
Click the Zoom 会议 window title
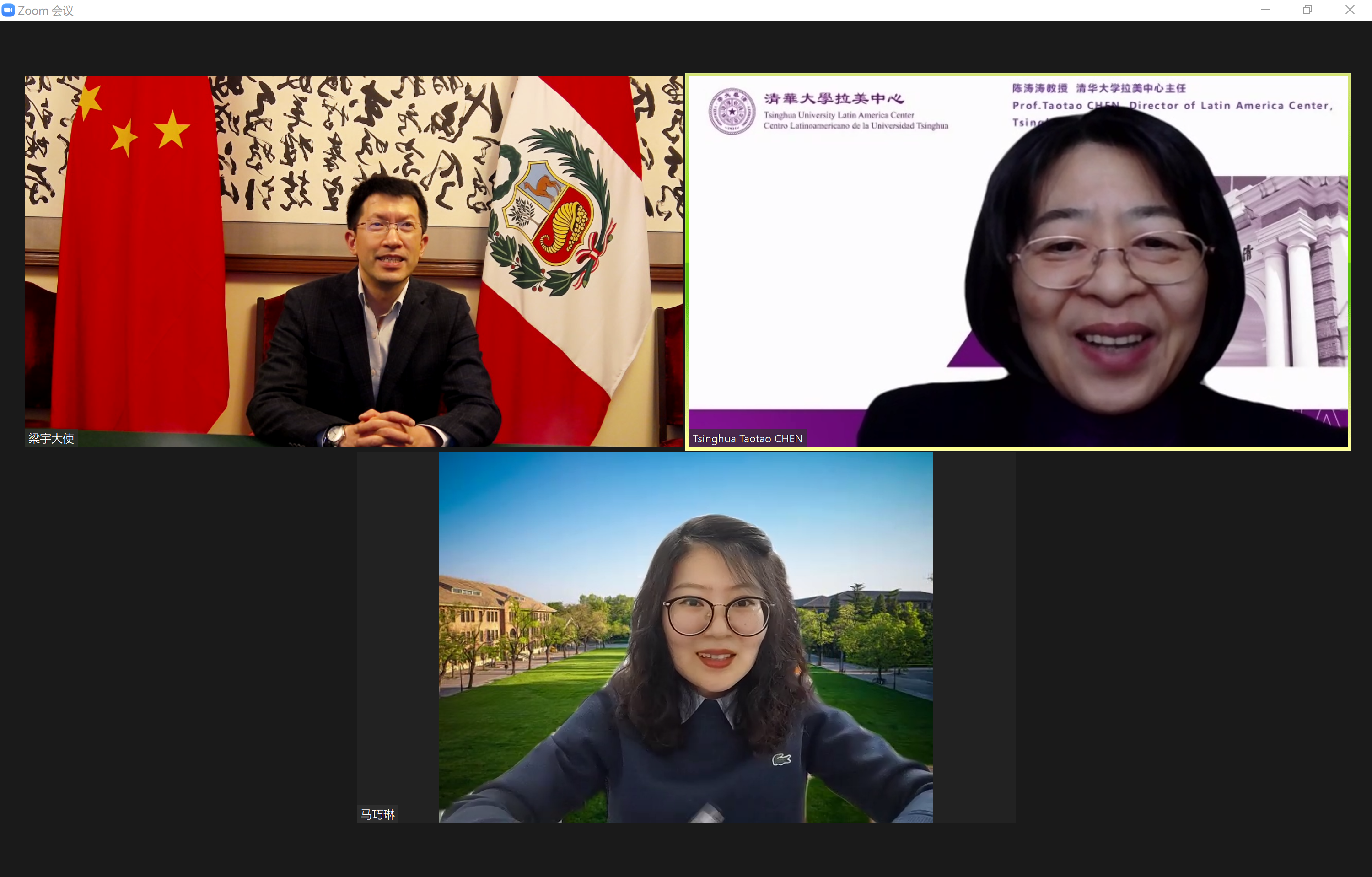(46, 10)
